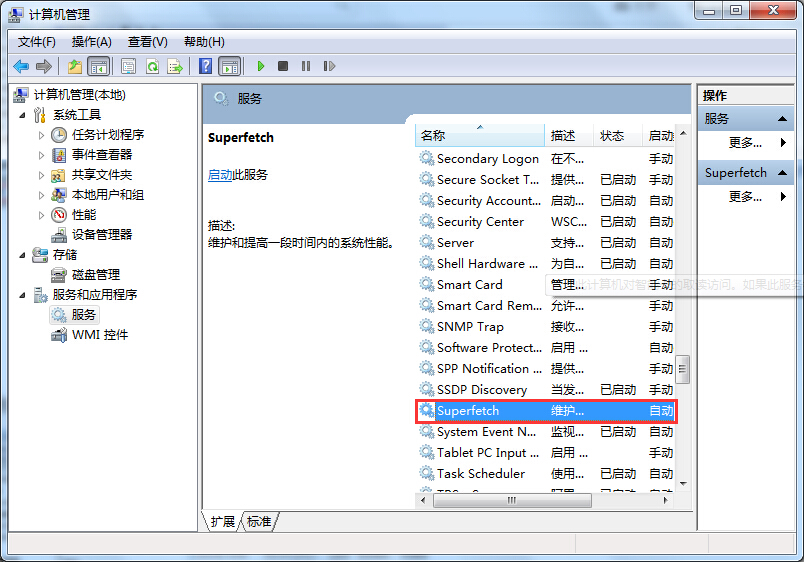The width and height of the screenshot is (804, 562).
Task: Click the vertical scrollbar thumb in services list
Action: [683, 367]
